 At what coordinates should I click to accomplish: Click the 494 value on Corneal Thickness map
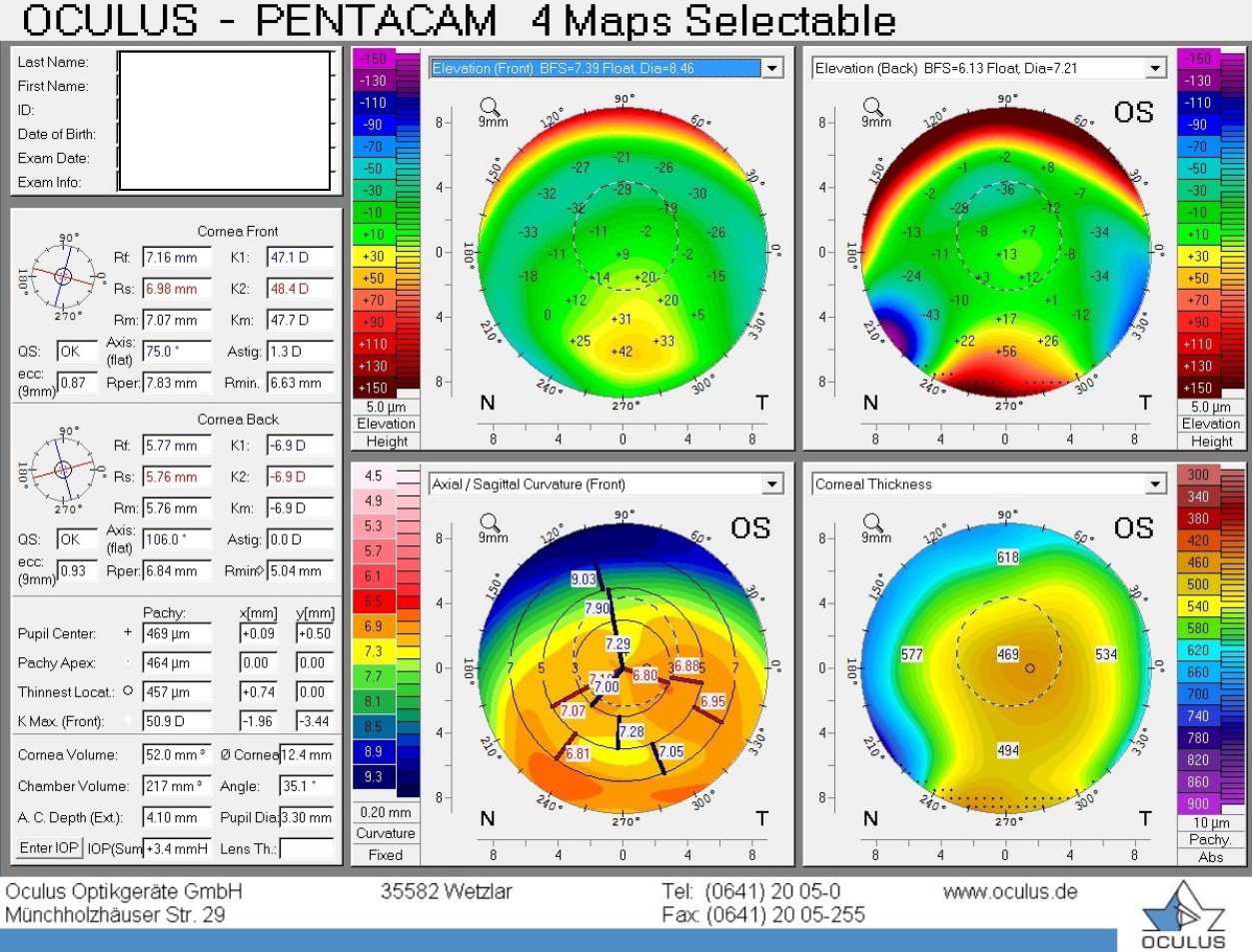1008,750
